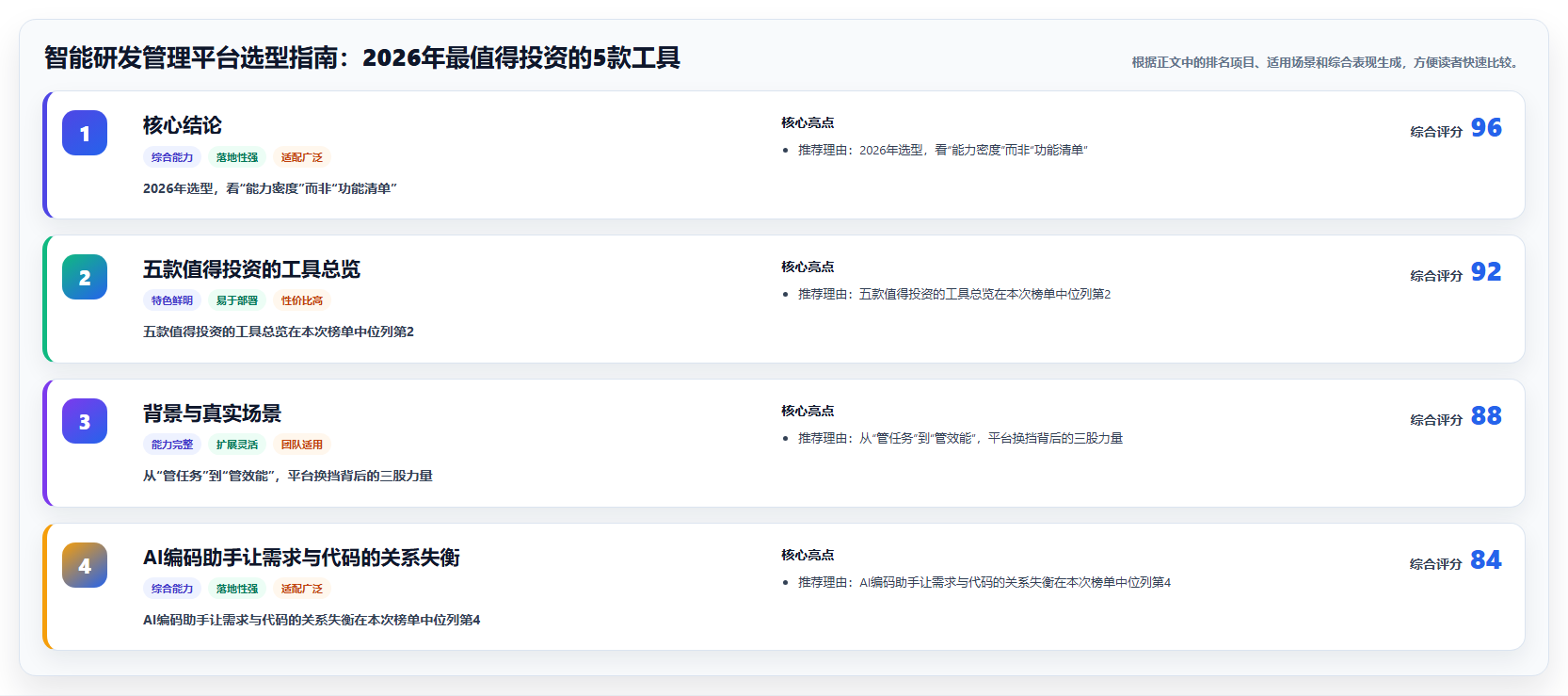The image size is (1568, 696).
Task: Click 综合评分 label beside score 84
Action: (1436, 564)
